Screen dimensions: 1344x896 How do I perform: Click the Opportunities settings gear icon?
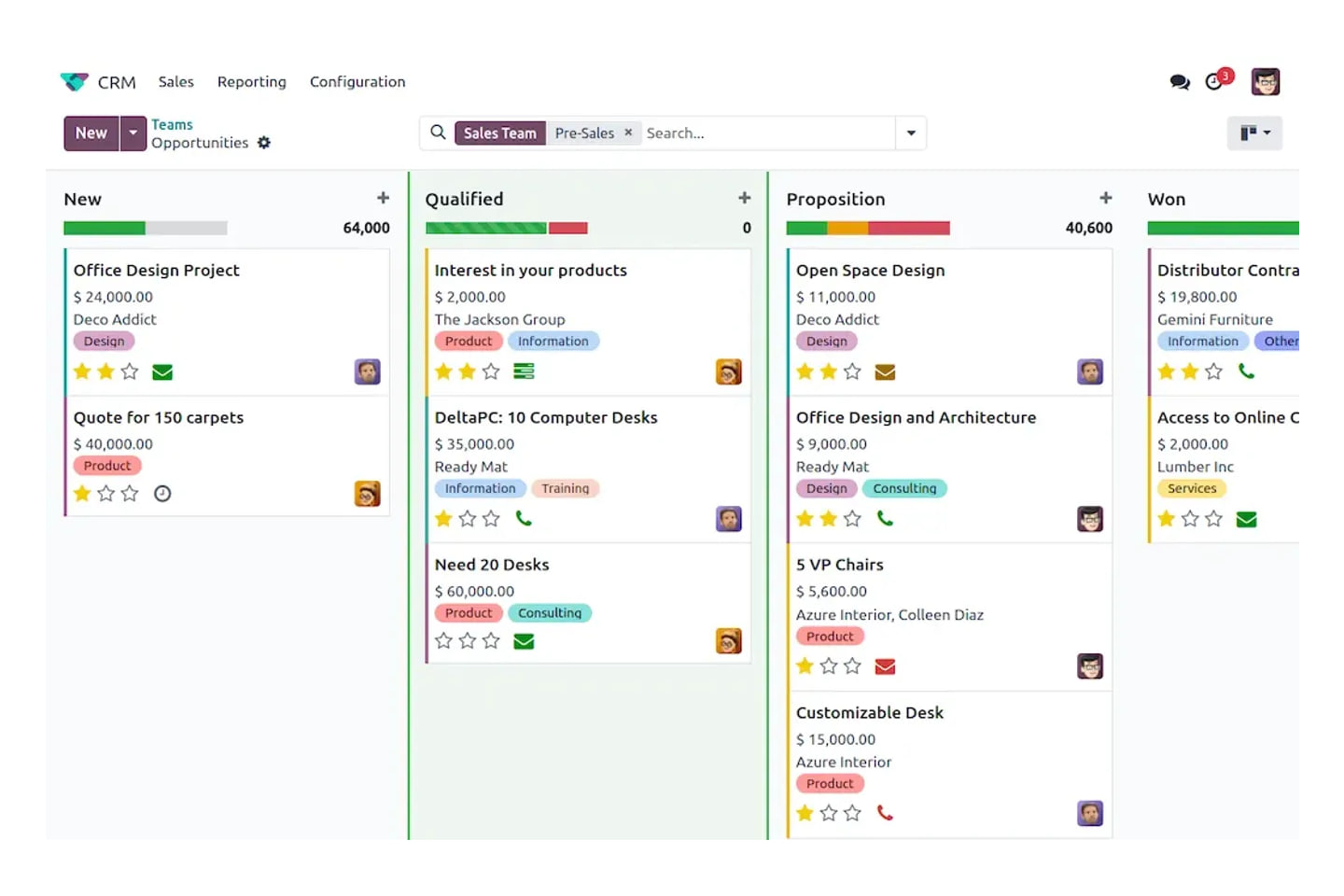[264, 143]
